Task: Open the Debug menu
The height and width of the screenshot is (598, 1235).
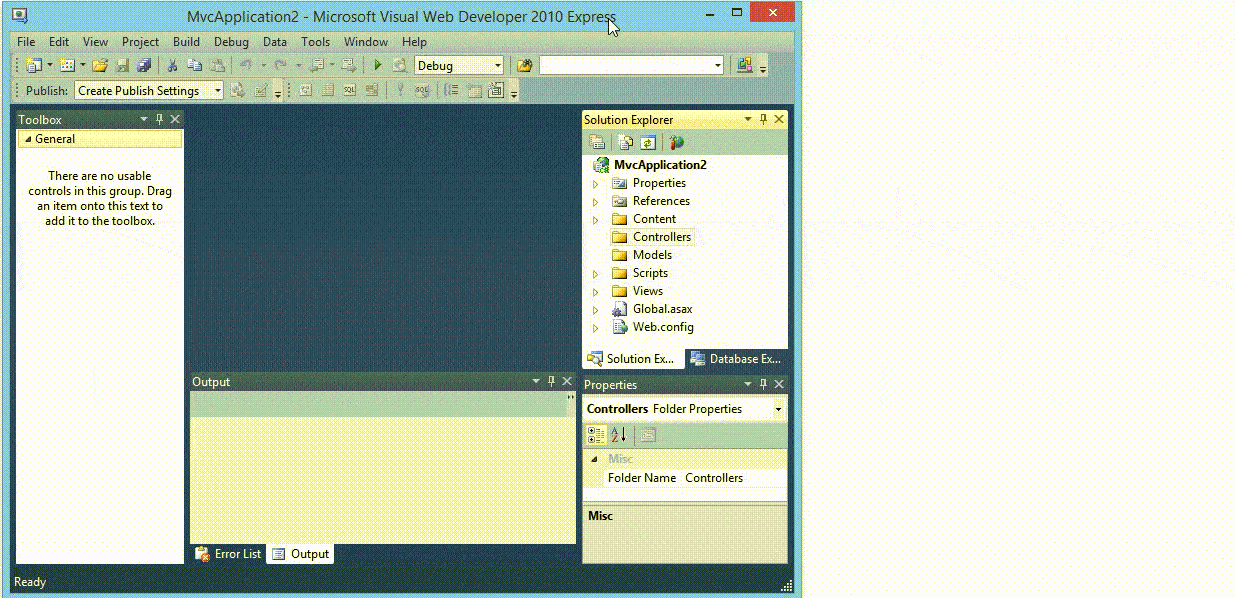Action: click(x=231, y=42)
